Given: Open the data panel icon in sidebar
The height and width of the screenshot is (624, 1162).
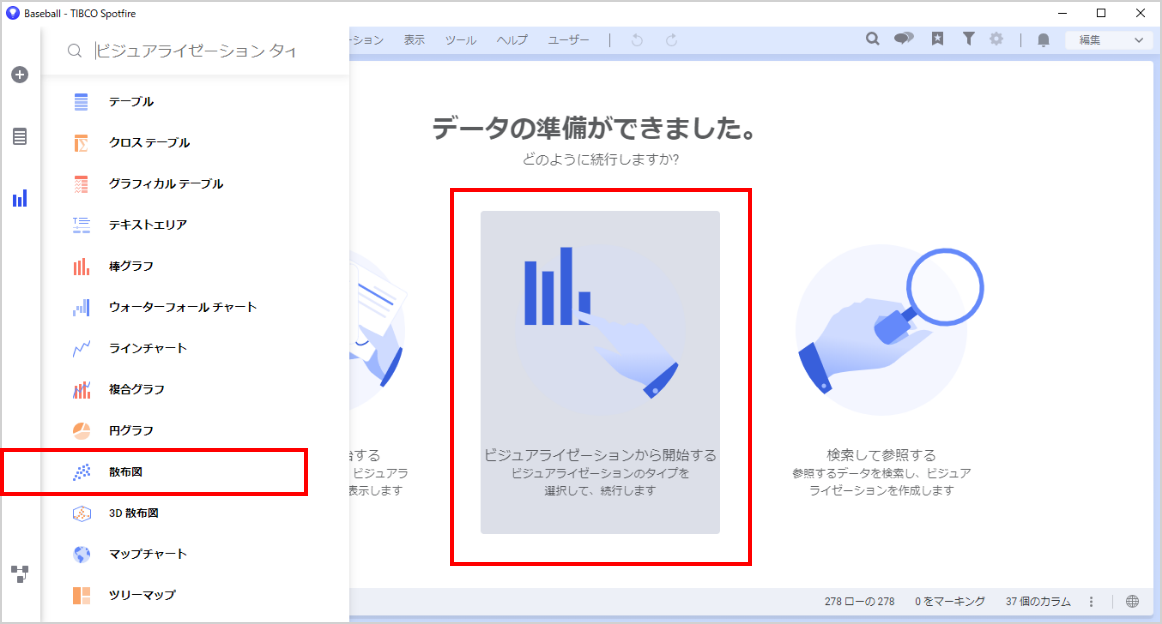Looking at the screenshot, I should click(x=20, y=137).
